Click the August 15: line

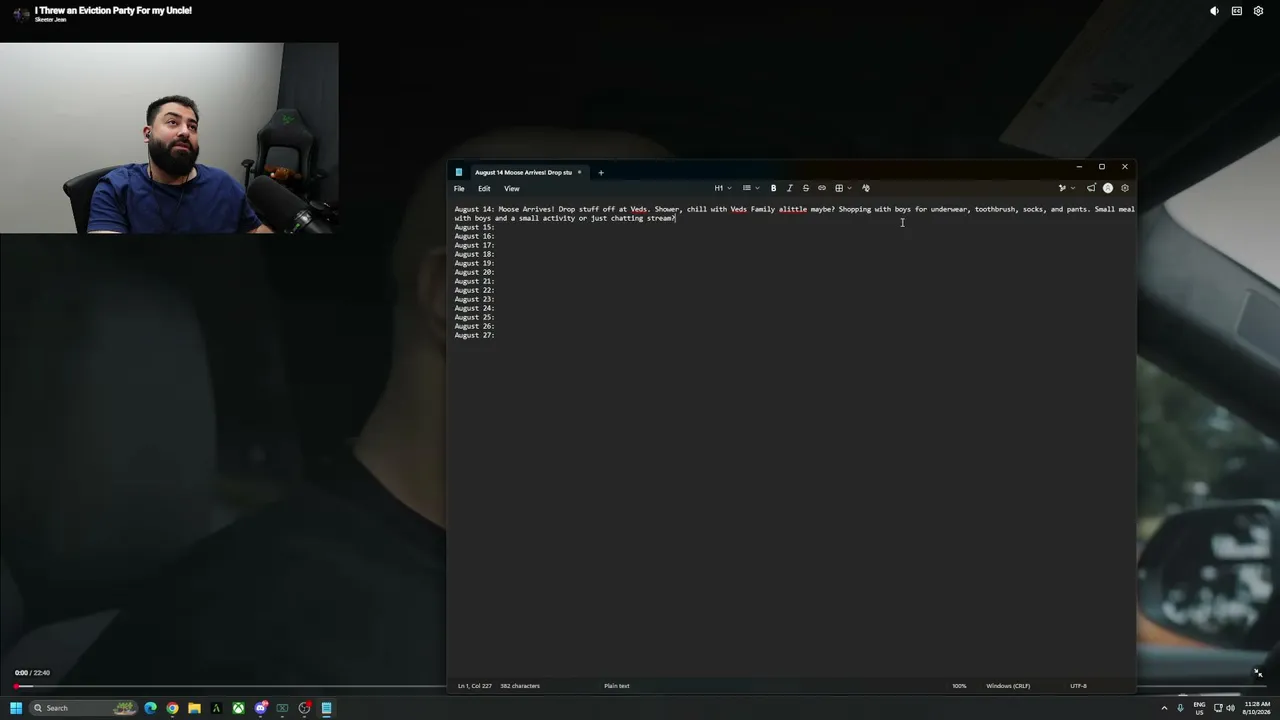coord(475,227)
